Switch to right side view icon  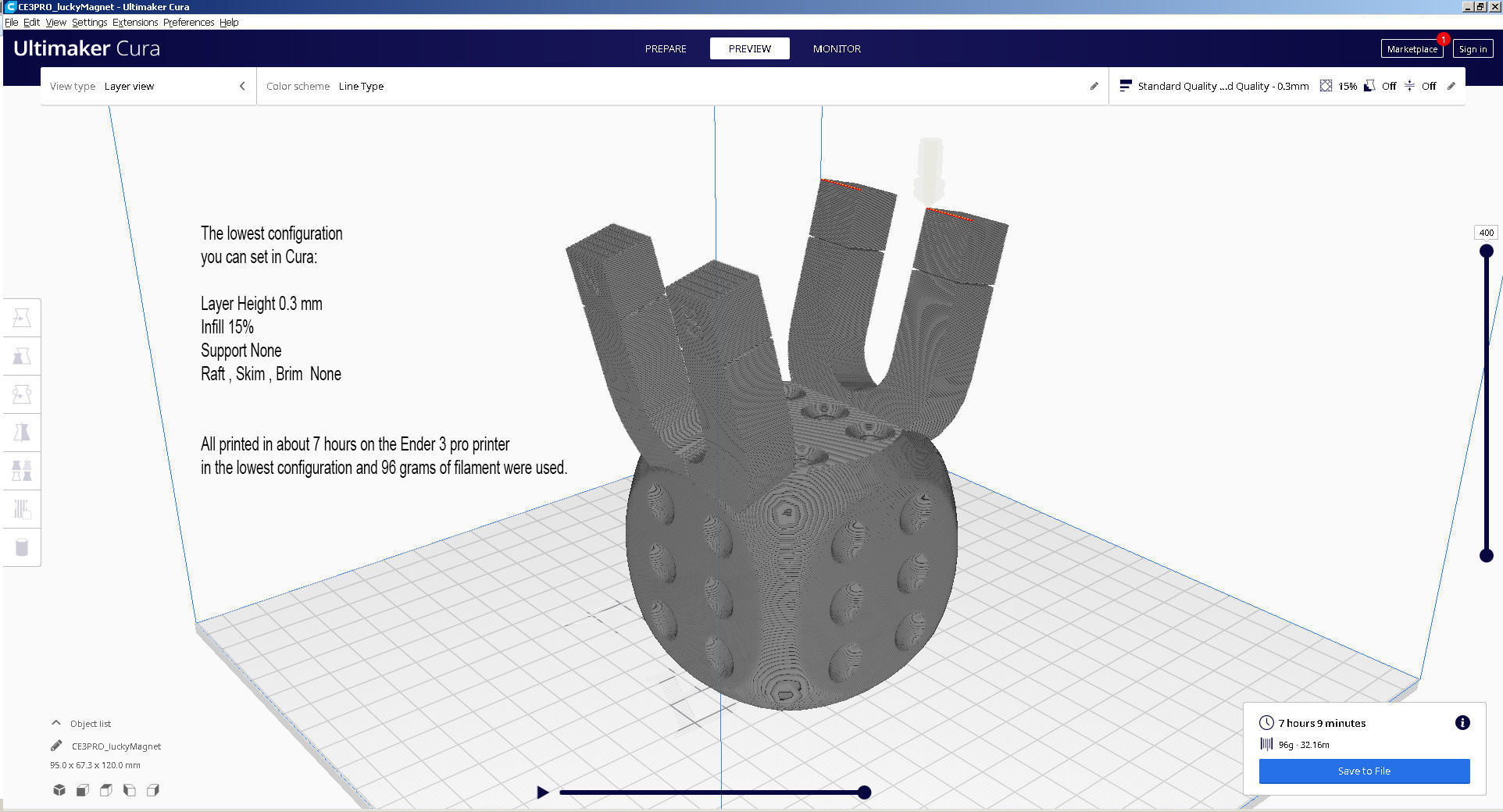[153, 790]
